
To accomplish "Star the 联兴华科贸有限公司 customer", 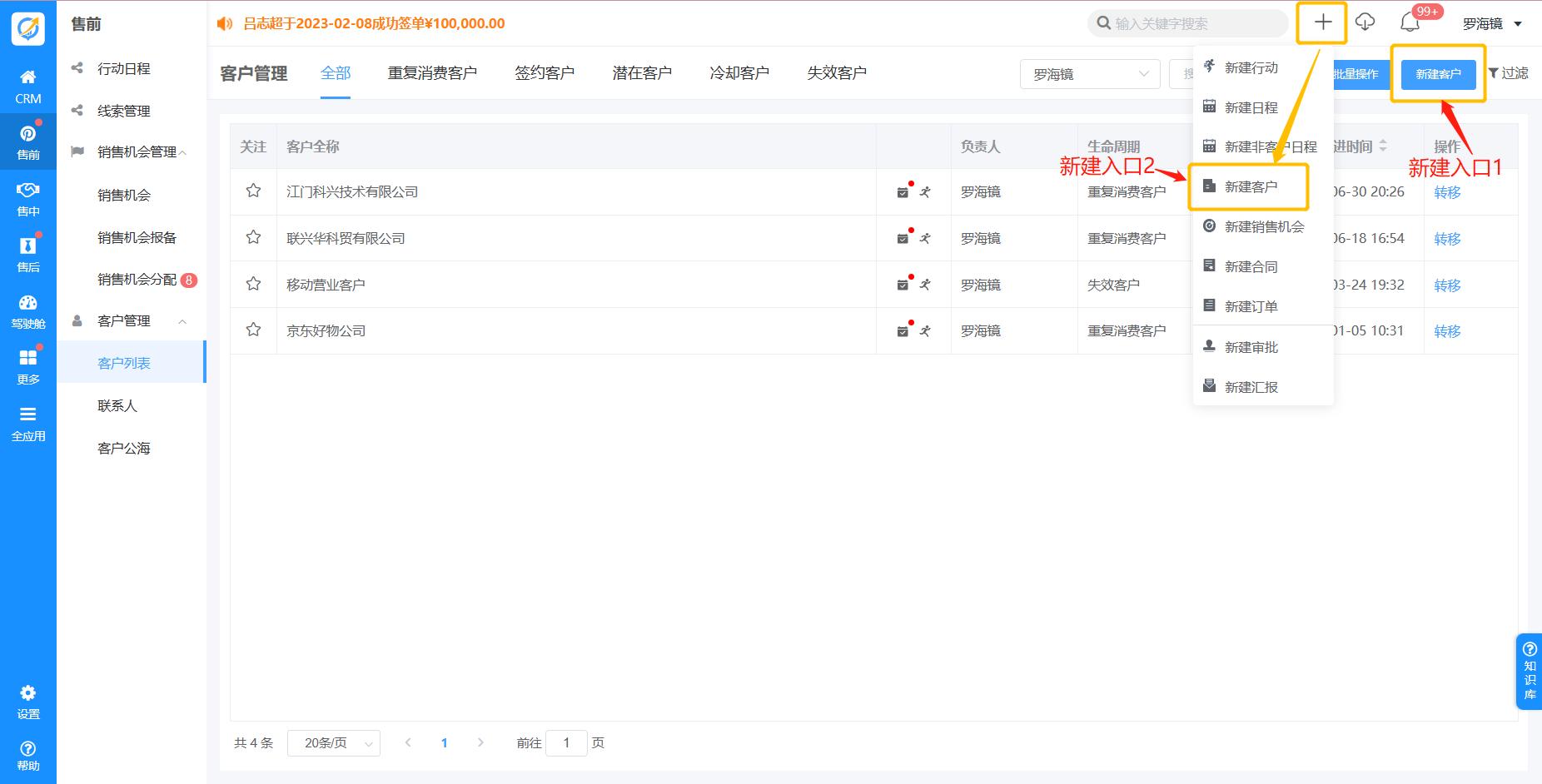I will [x=253, y=237].
